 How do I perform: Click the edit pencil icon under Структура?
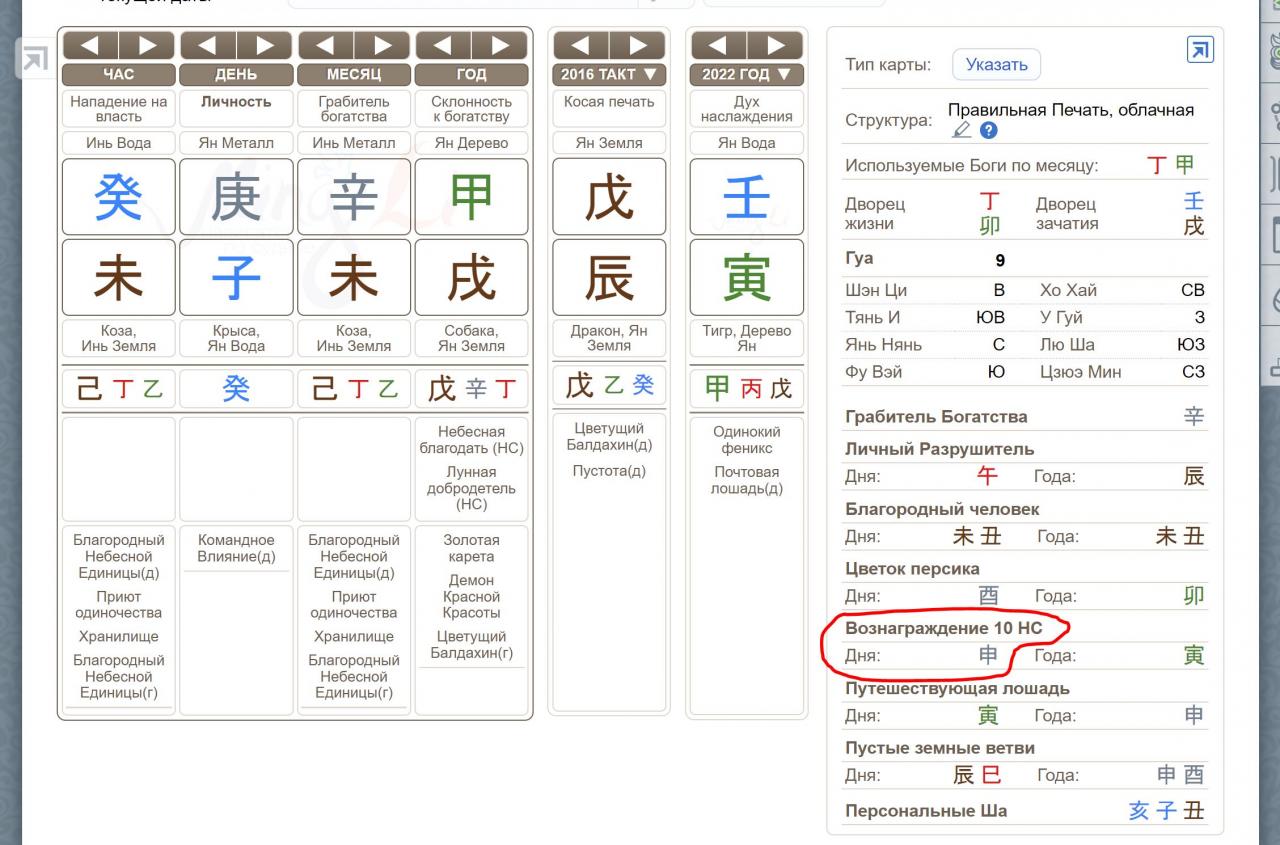(x=962, y=130)
